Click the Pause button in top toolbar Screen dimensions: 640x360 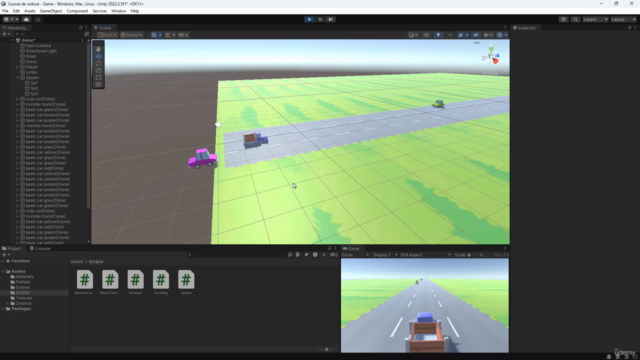pos(320,19)
